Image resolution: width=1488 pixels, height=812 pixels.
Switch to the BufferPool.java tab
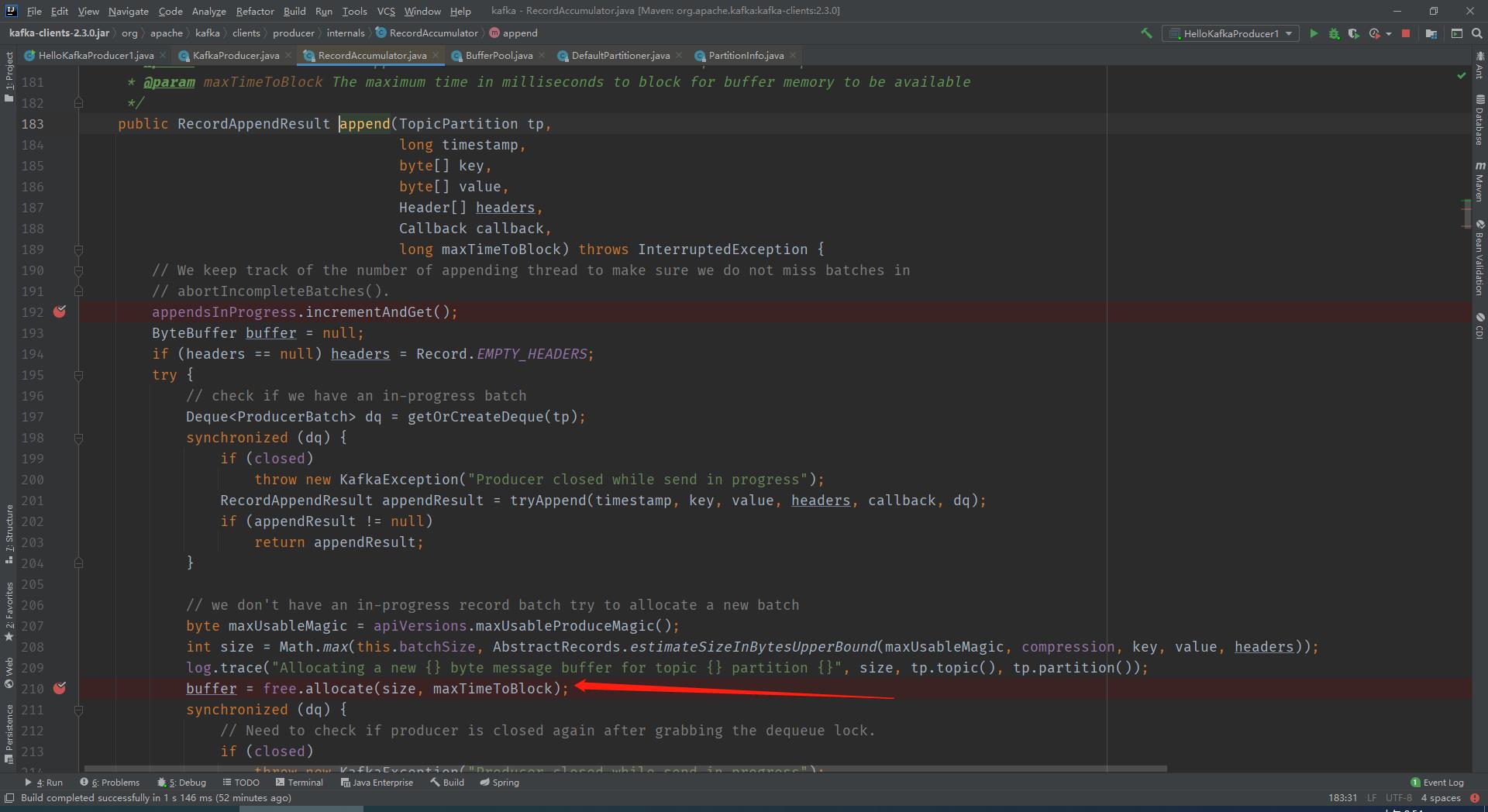(x=498, y=56)
